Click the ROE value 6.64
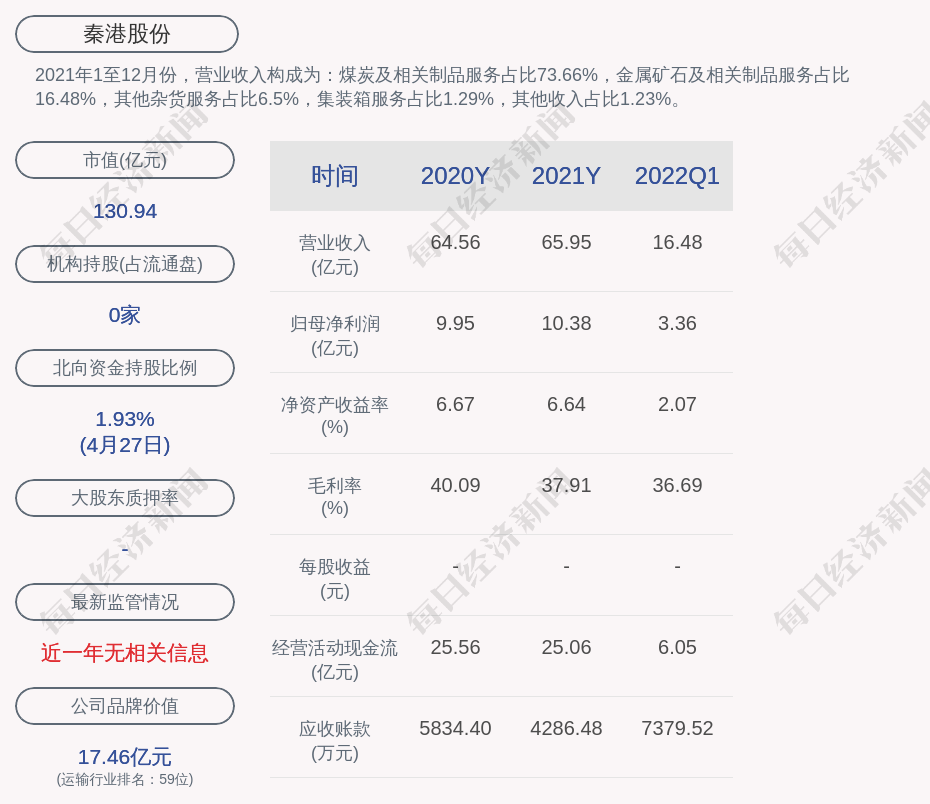Image resolution: width=930 pixels, height=804 pixels. tap(566, 404)
